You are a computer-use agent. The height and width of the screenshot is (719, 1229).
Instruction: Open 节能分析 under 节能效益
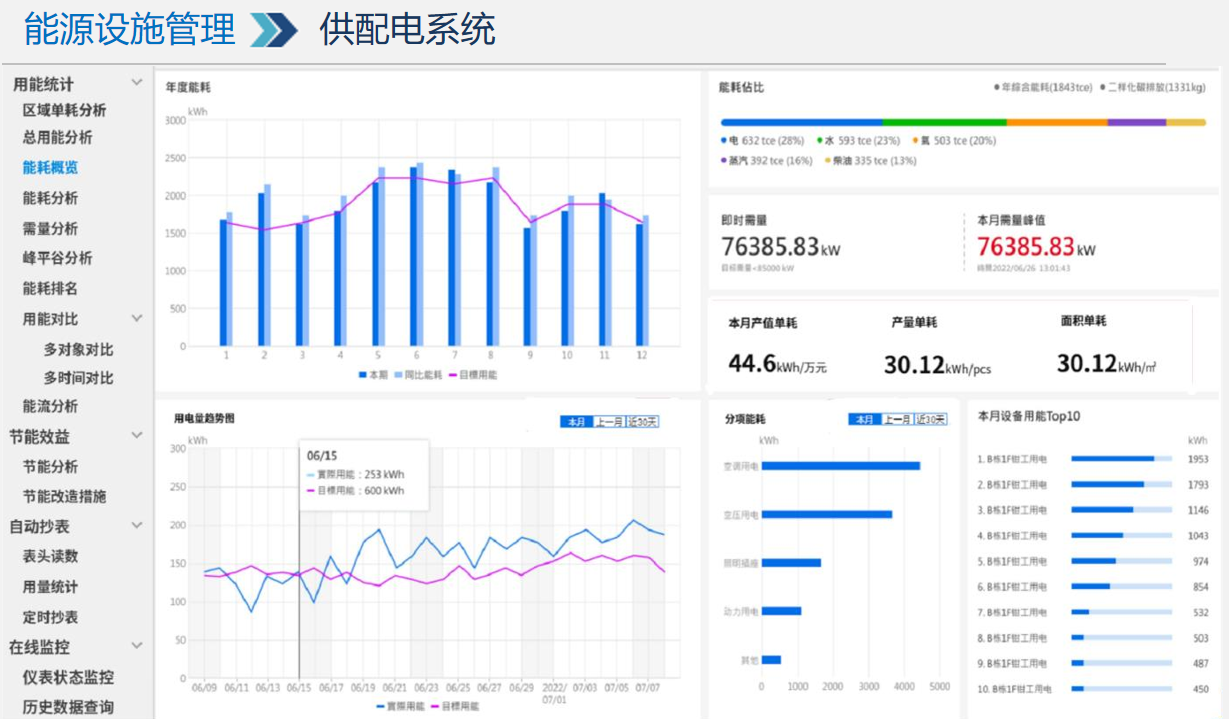pyautogui.click(x=51, y=467)
